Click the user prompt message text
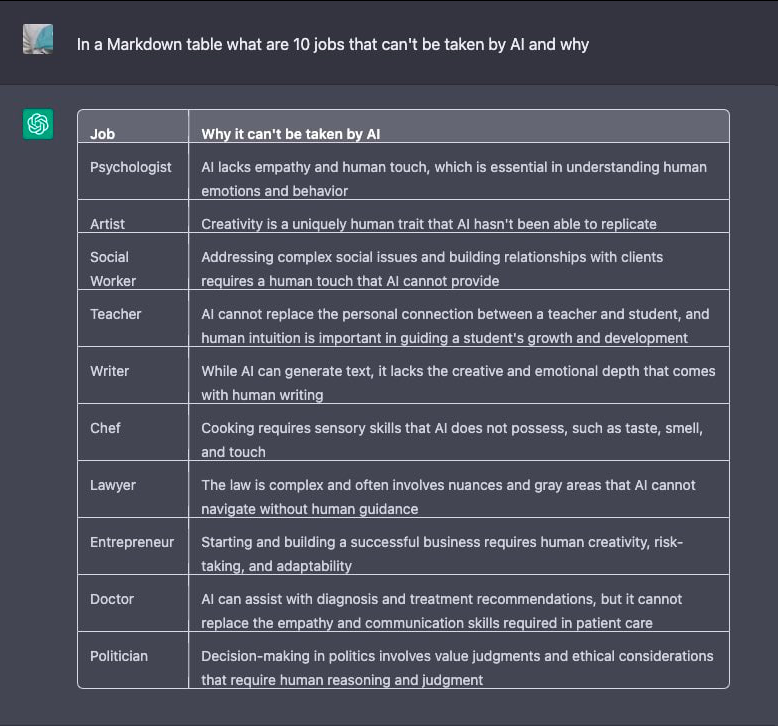The width and height of the screenshot is (778, 726). 332,44
